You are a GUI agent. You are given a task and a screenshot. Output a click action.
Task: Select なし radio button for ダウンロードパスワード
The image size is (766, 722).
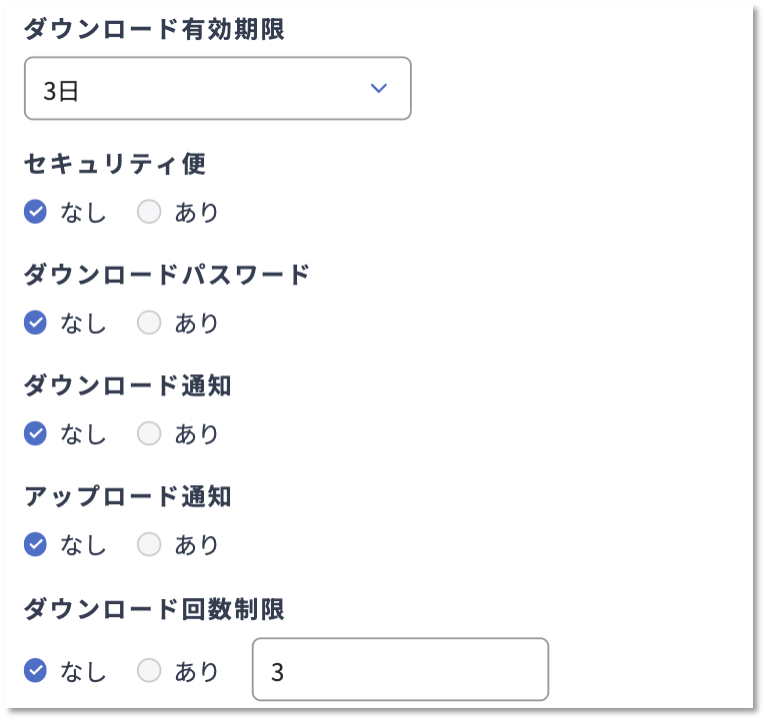(36, 323)
